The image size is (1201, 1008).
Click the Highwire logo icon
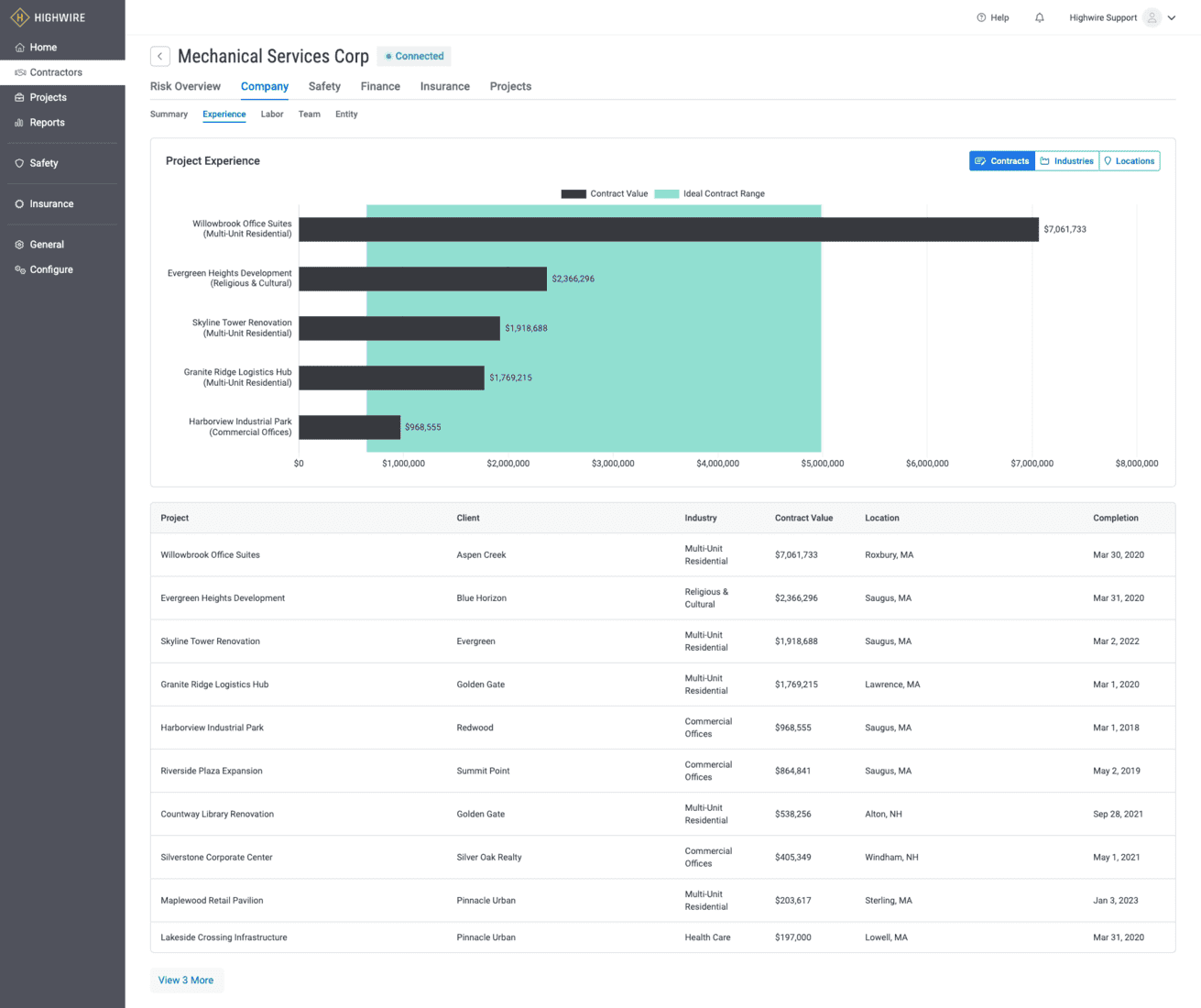tap(20, 17)
